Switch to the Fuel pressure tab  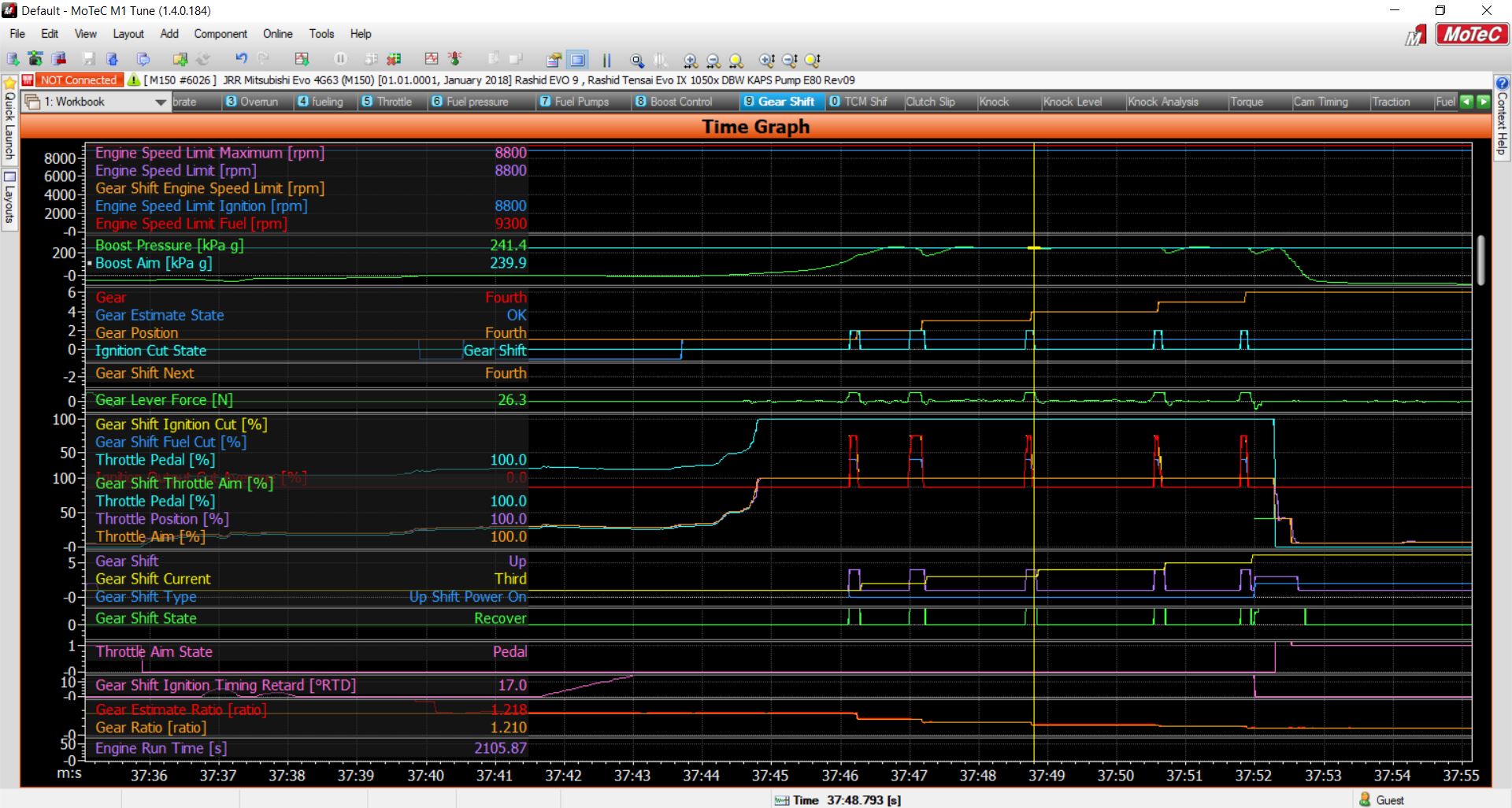[x=480, y=102]
